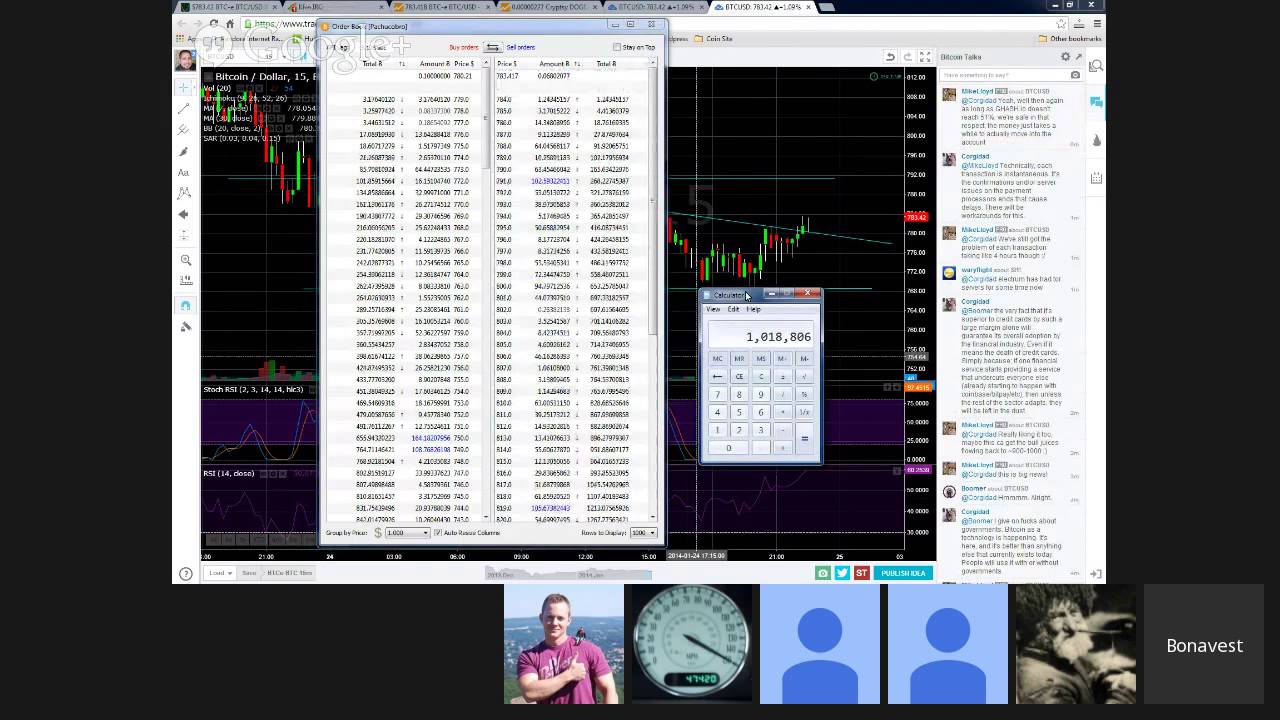Click the Calculator backspace arrow button
The image size is (1280, 720).
(x=717, y=377)
